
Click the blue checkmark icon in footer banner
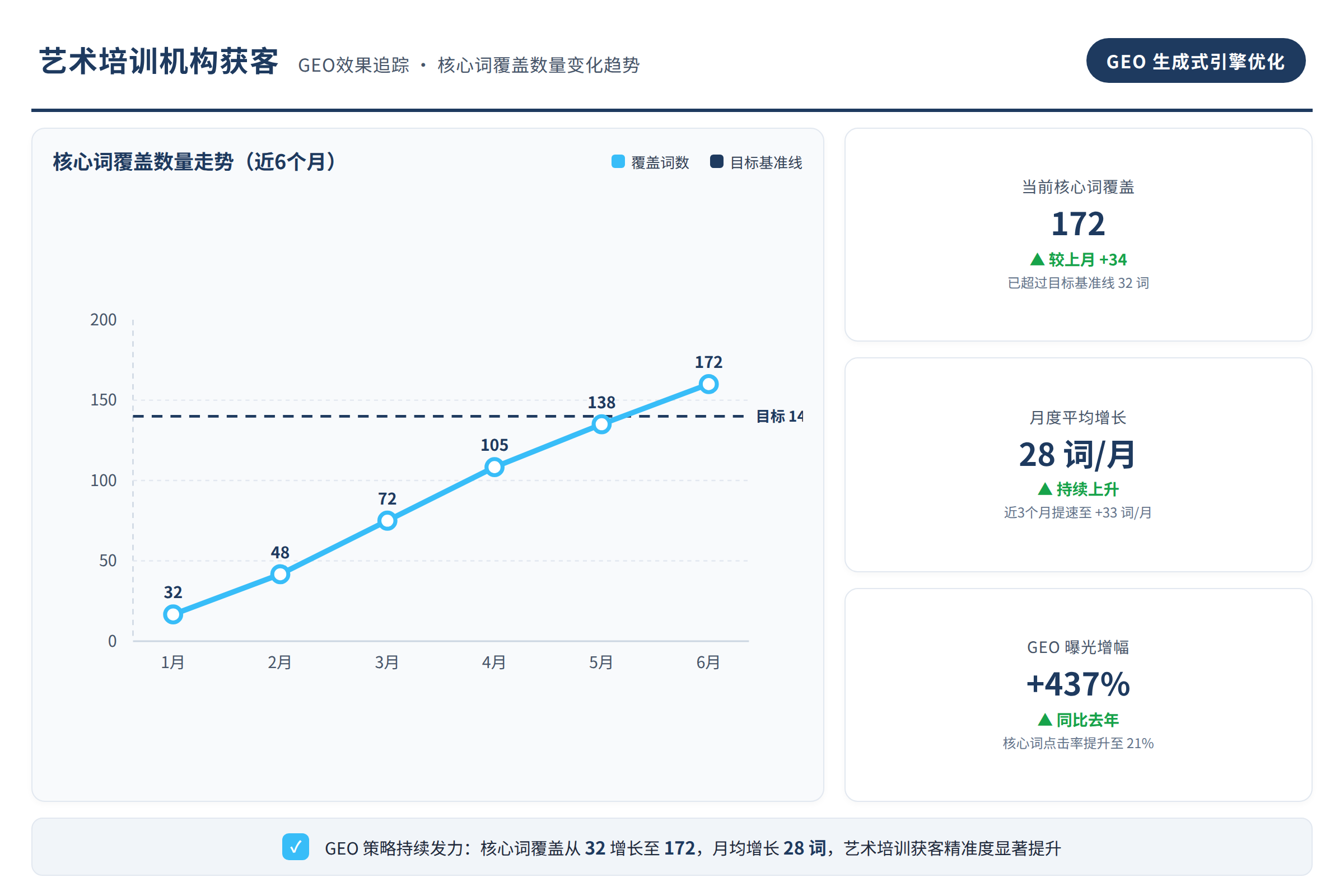296,847
